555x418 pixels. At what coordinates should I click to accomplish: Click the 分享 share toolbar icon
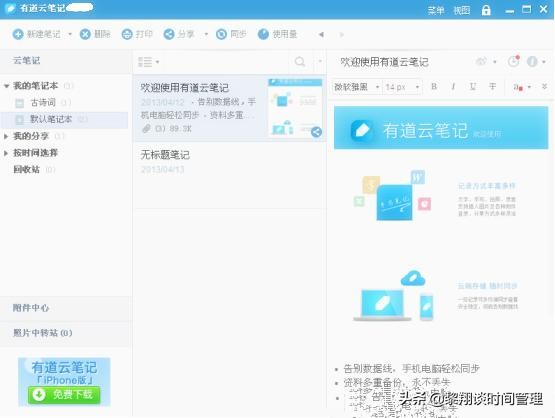point(169,34)
